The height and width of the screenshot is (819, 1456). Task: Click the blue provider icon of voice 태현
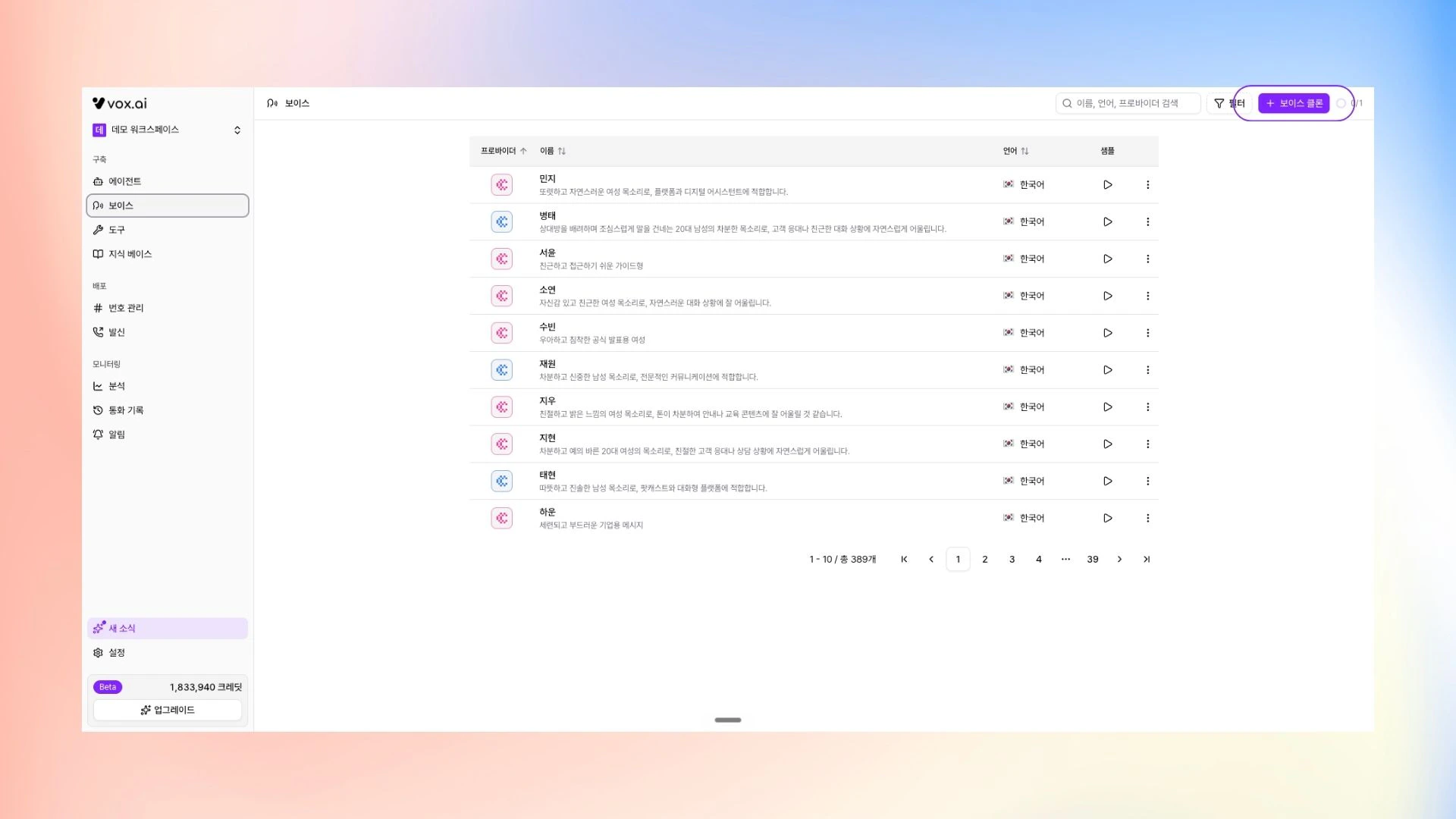501,482
